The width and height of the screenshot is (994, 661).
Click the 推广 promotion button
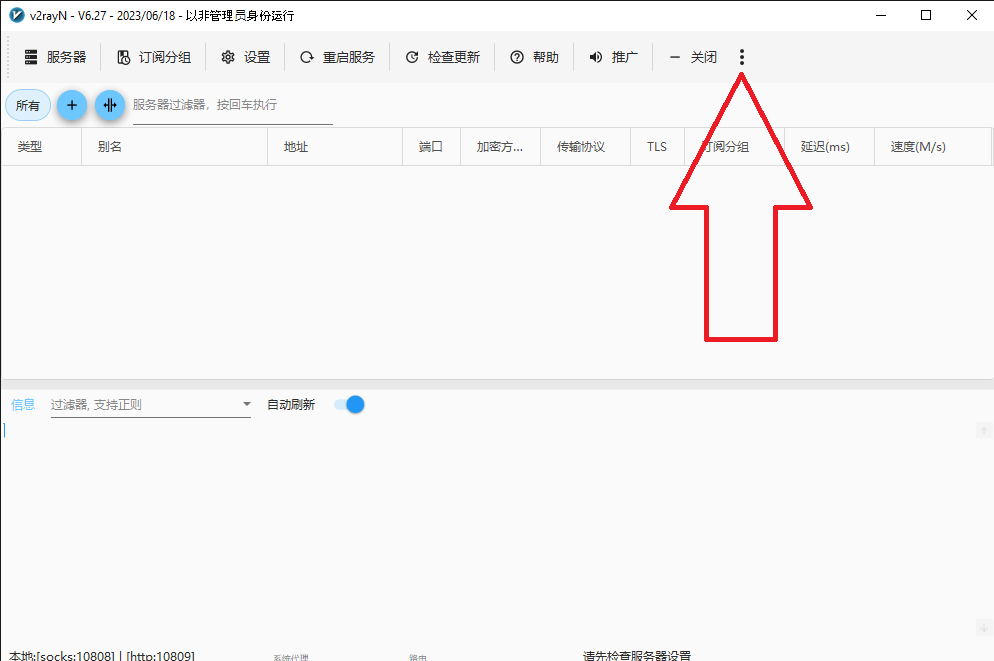(613, 58)
